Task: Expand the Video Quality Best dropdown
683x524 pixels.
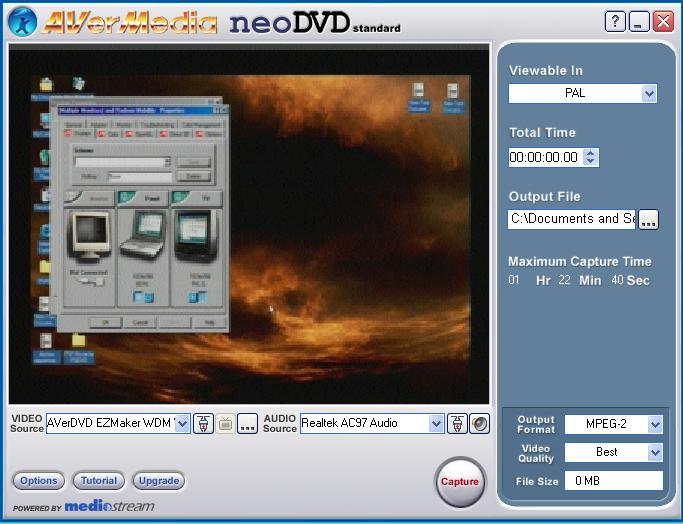Action: tap(655, 453)
